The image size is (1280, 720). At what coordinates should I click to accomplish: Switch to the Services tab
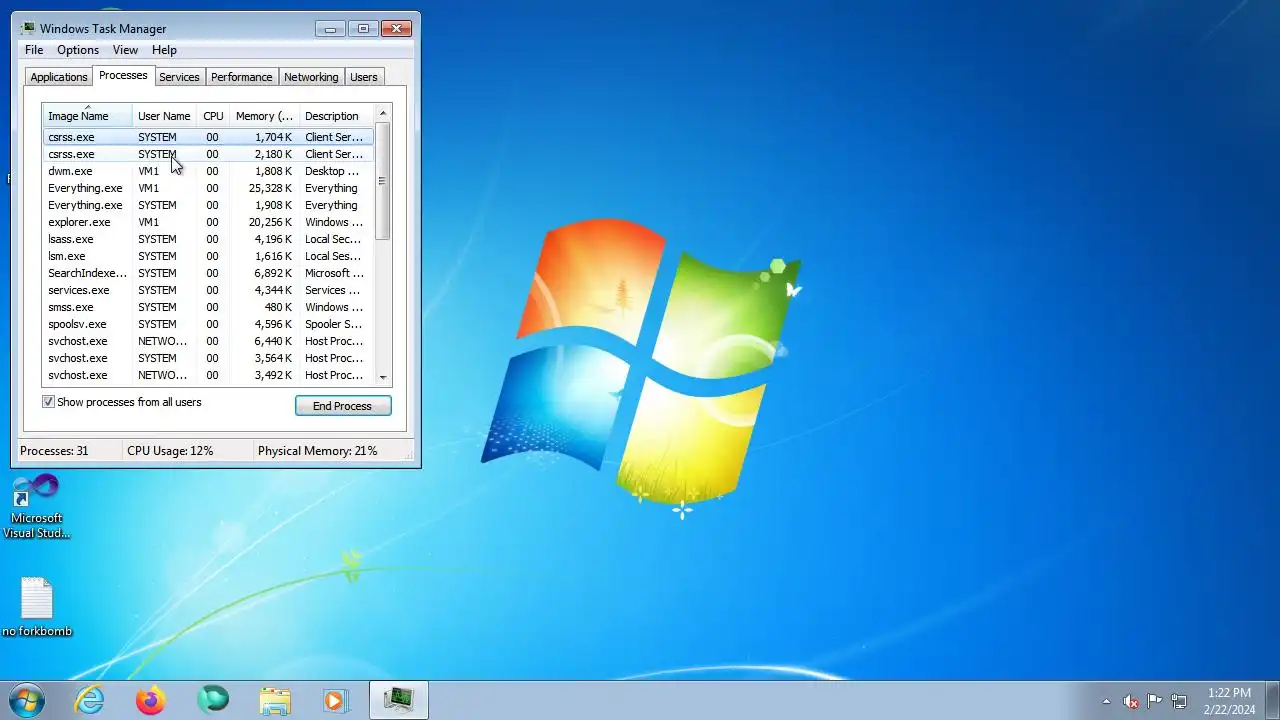[179, 77]
